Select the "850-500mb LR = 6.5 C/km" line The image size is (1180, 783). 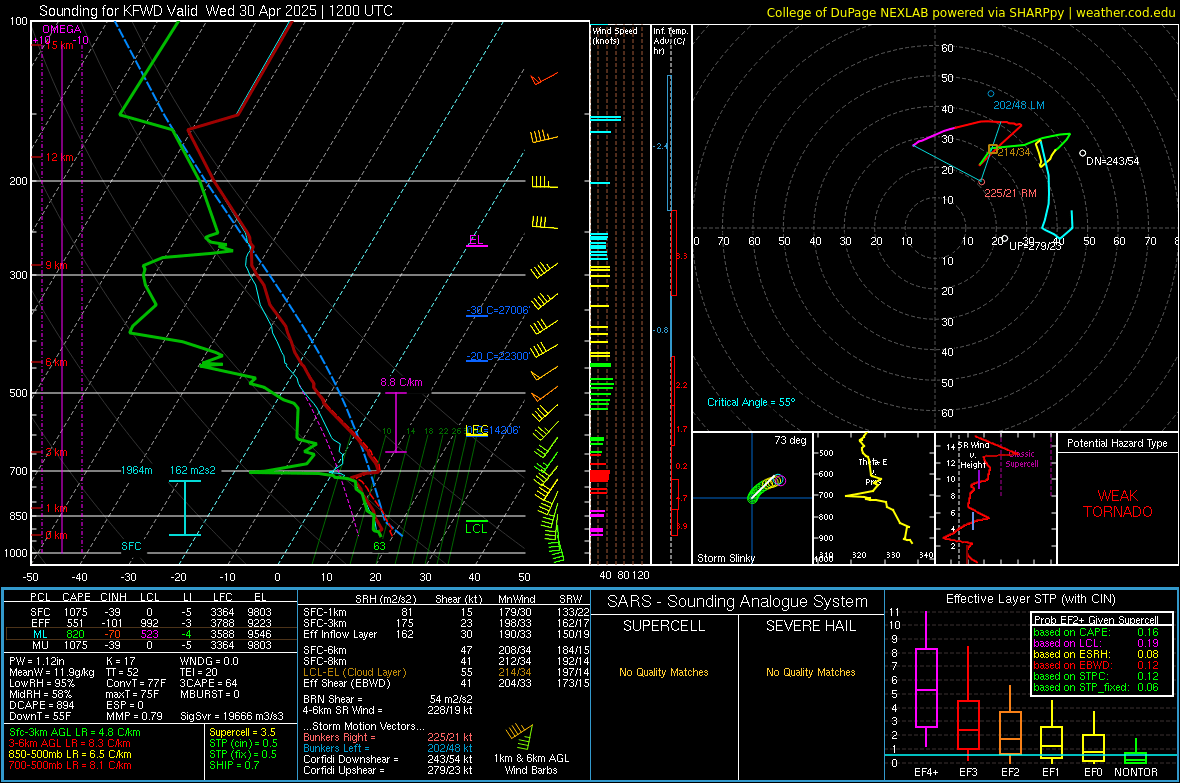click(x=70, y=754)
